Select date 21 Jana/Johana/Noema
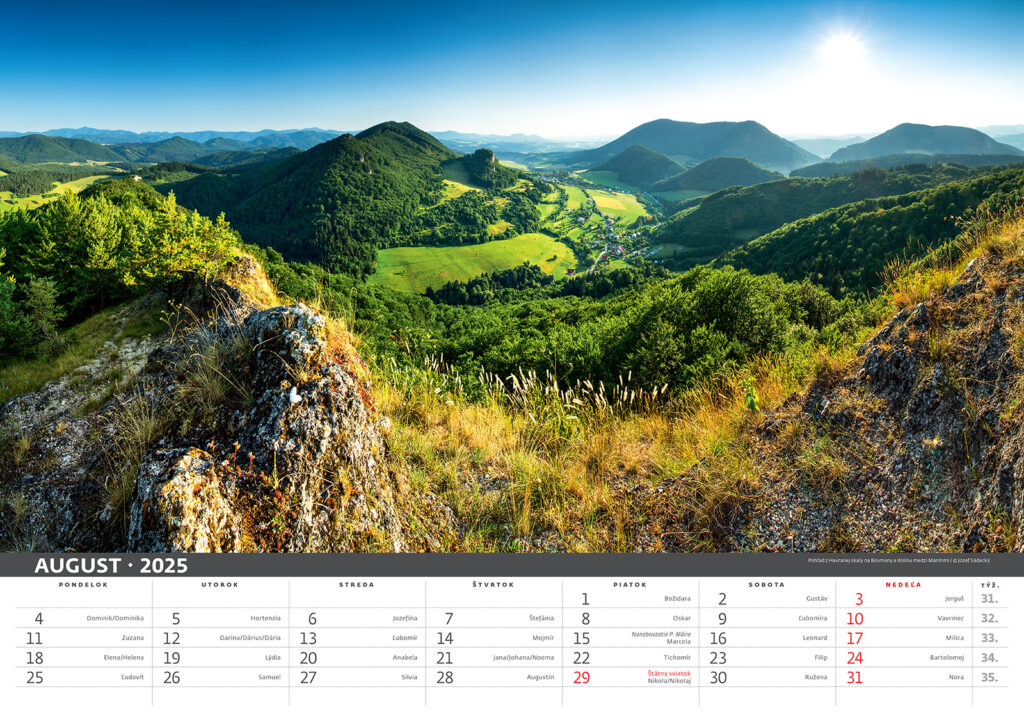The image size is (1024, 717). (x=493, y=658)
